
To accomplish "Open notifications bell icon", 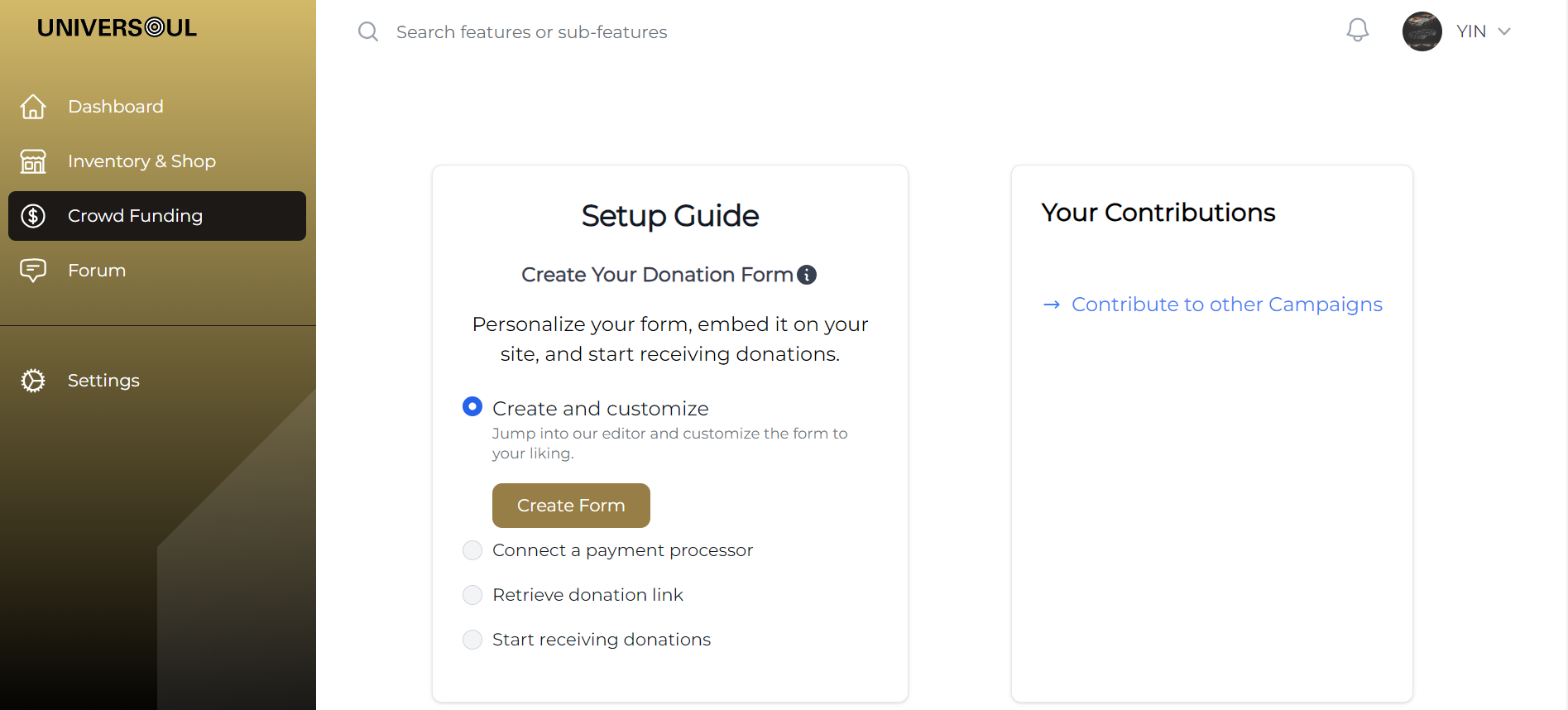I will [x=1357, y=31].
